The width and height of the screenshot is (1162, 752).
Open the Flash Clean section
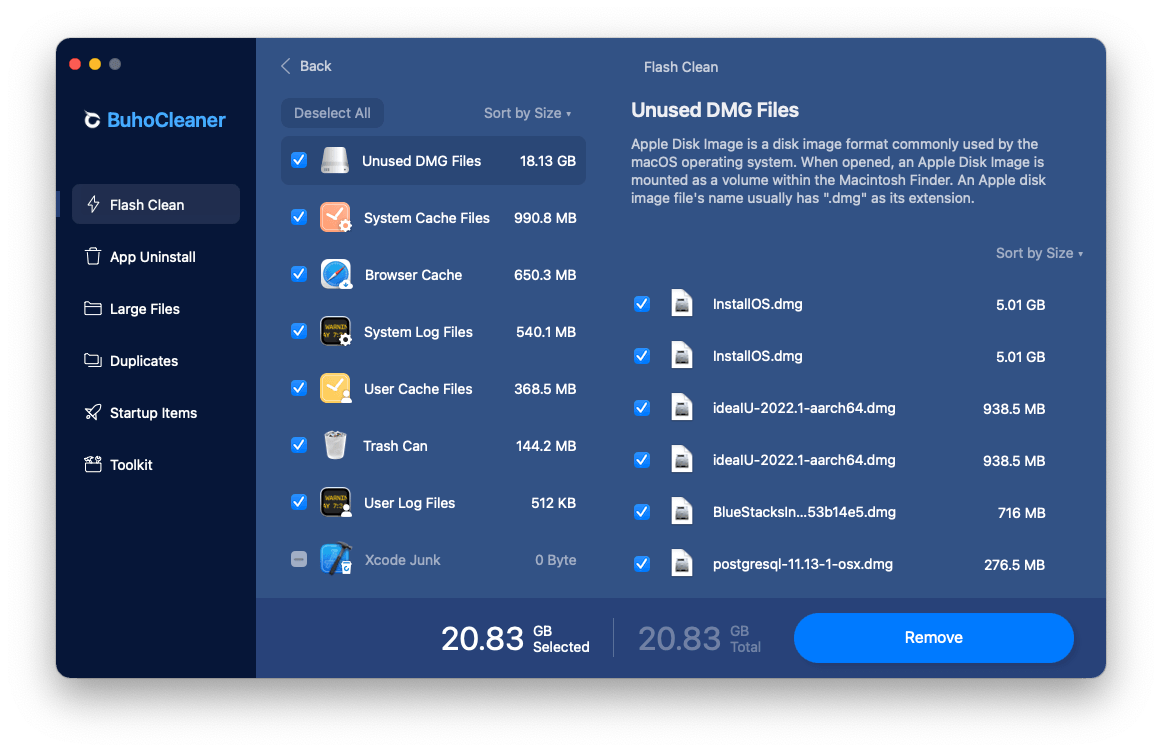[156, 204]
